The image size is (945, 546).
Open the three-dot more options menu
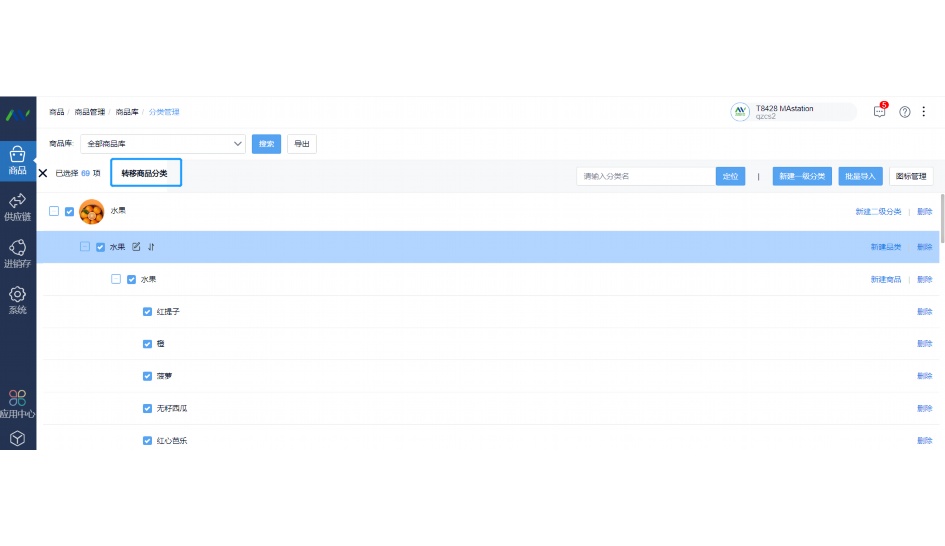924,112
